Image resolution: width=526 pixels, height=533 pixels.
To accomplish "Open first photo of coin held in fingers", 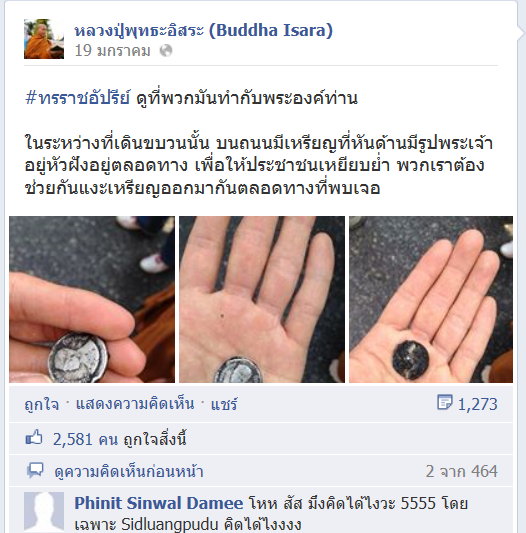I will [x=92, y=299].
